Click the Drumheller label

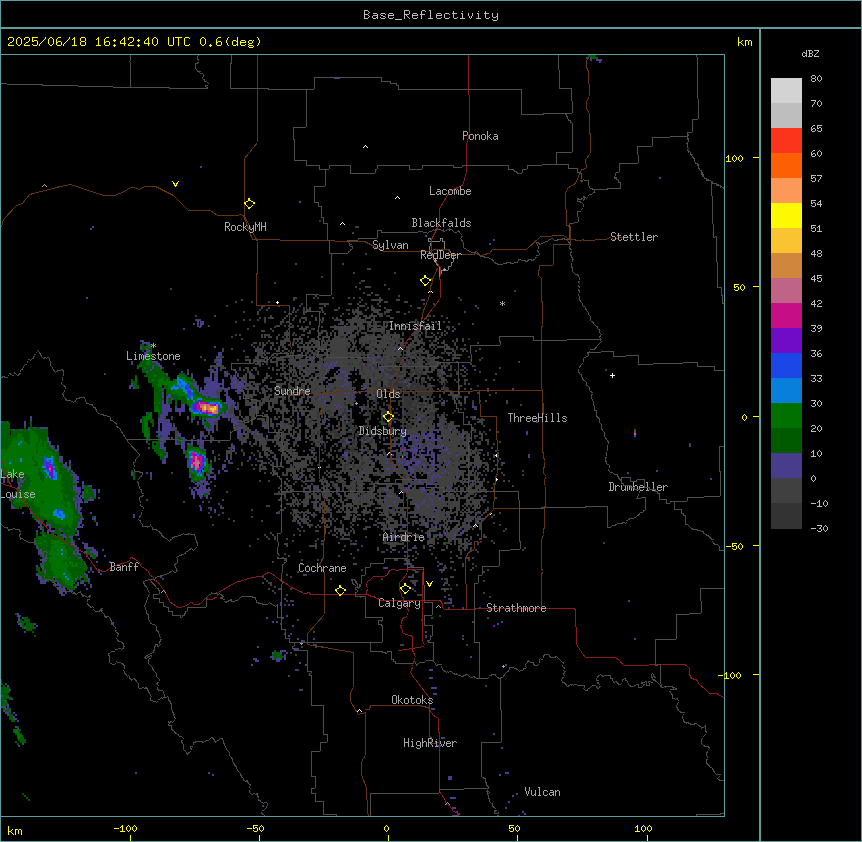[638, 487]
